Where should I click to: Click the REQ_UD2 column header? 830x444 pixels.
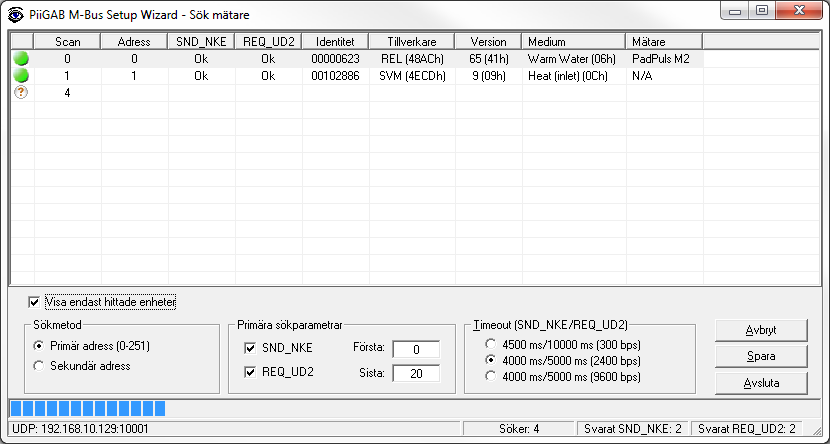[268, 41]
